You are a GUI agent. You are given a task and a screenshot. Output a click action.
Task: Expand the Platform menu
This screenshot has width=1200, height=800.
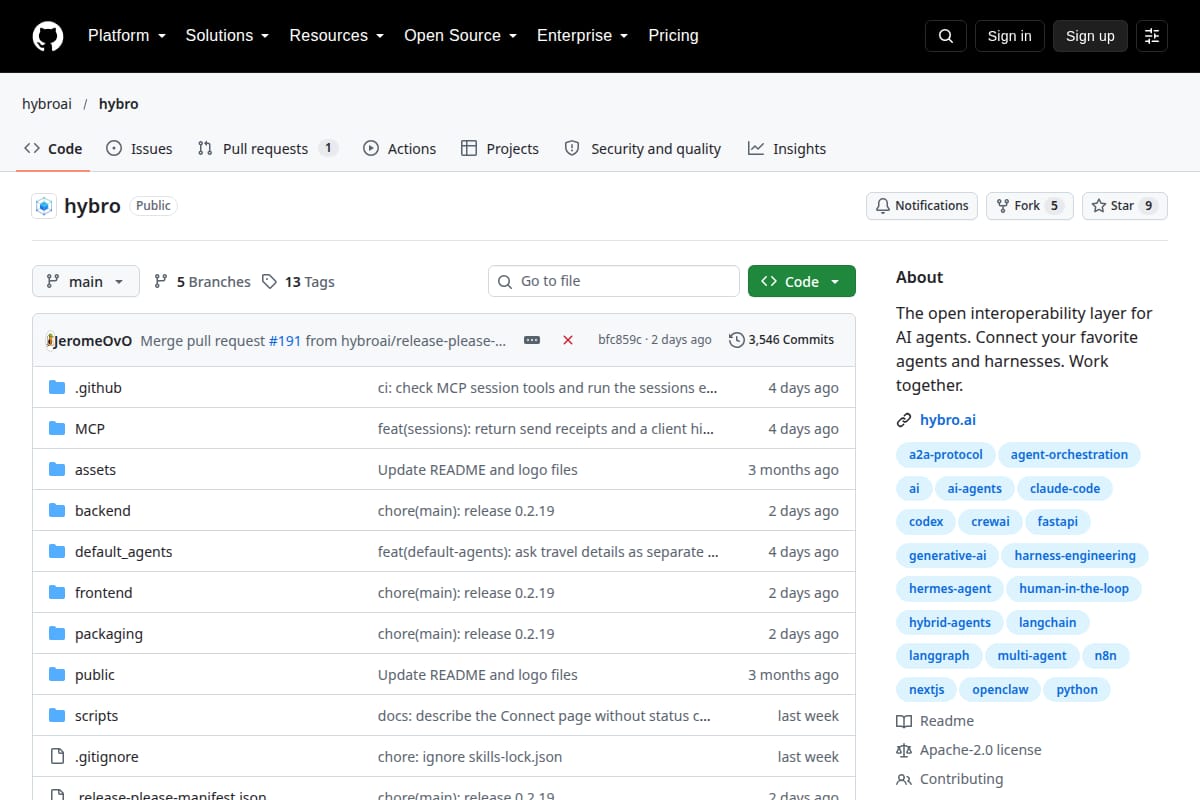(x=127, y=36)
